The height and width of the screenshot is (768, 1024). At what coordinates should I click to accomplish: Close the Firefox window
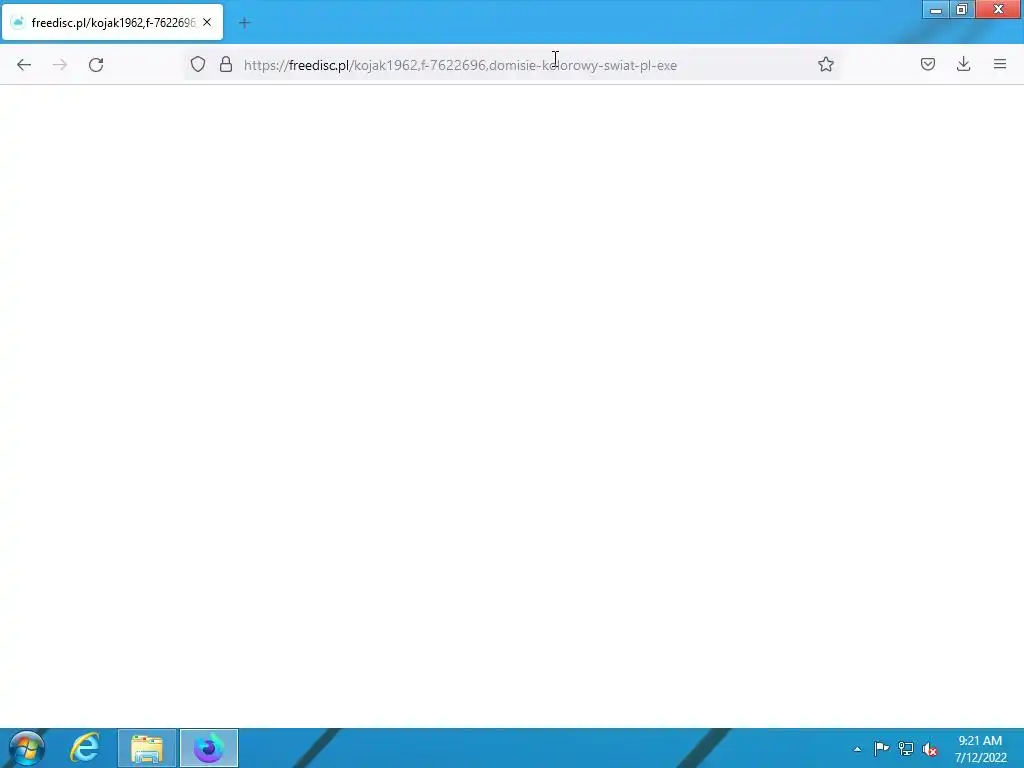pyautogui.click(x=999, y=10)
